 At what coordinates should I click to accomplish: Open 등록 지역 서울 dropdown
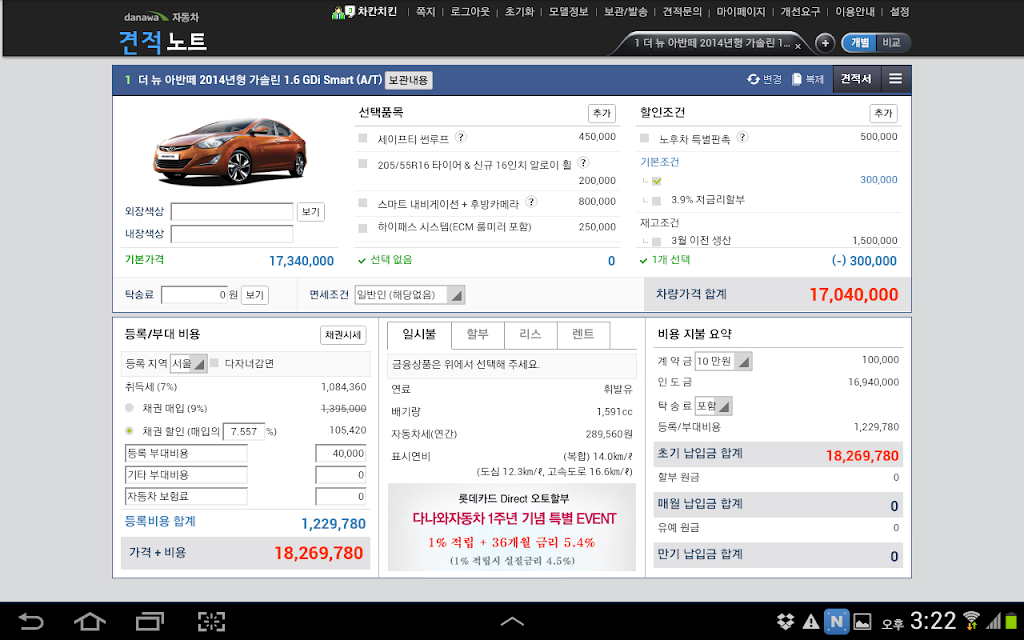(188, 363)
